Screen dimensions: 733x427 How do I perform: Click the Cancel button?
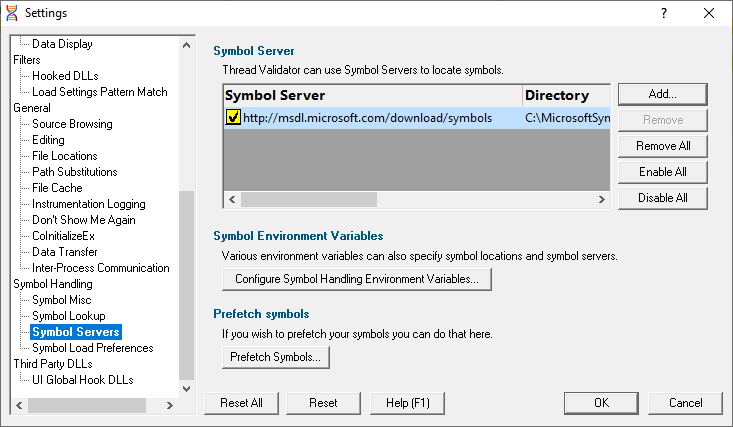click(685, 403)
